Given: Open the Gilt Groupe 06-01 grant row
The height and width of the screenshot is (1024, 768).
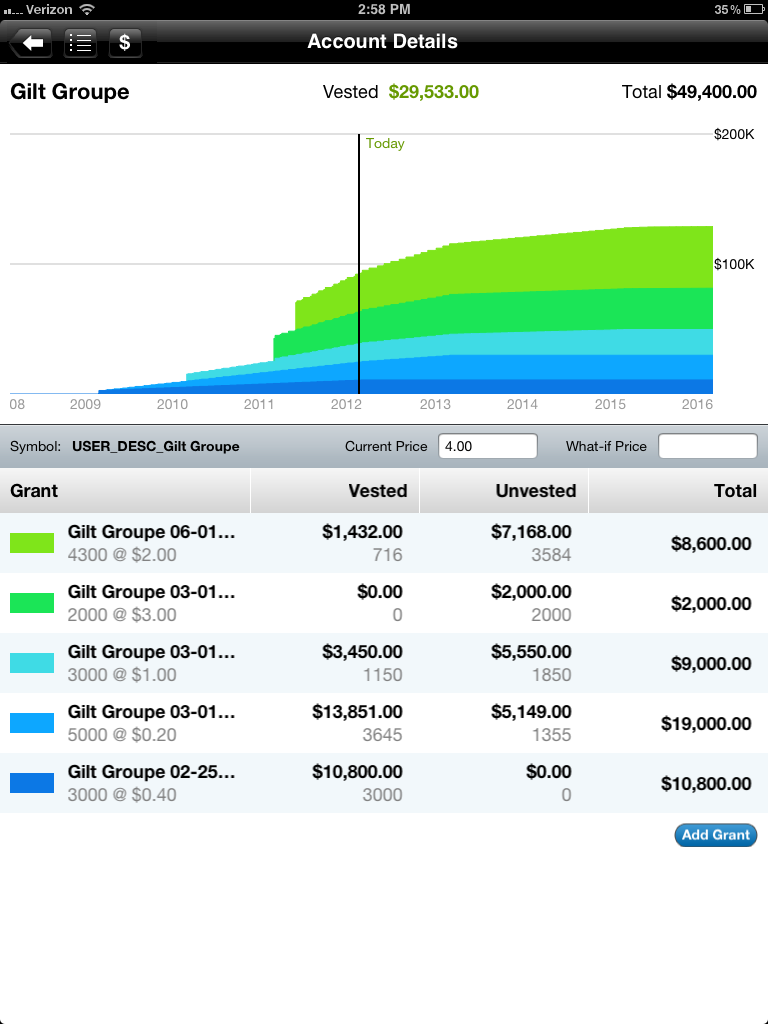Looking at the screenshot, I should coord(384,543).
